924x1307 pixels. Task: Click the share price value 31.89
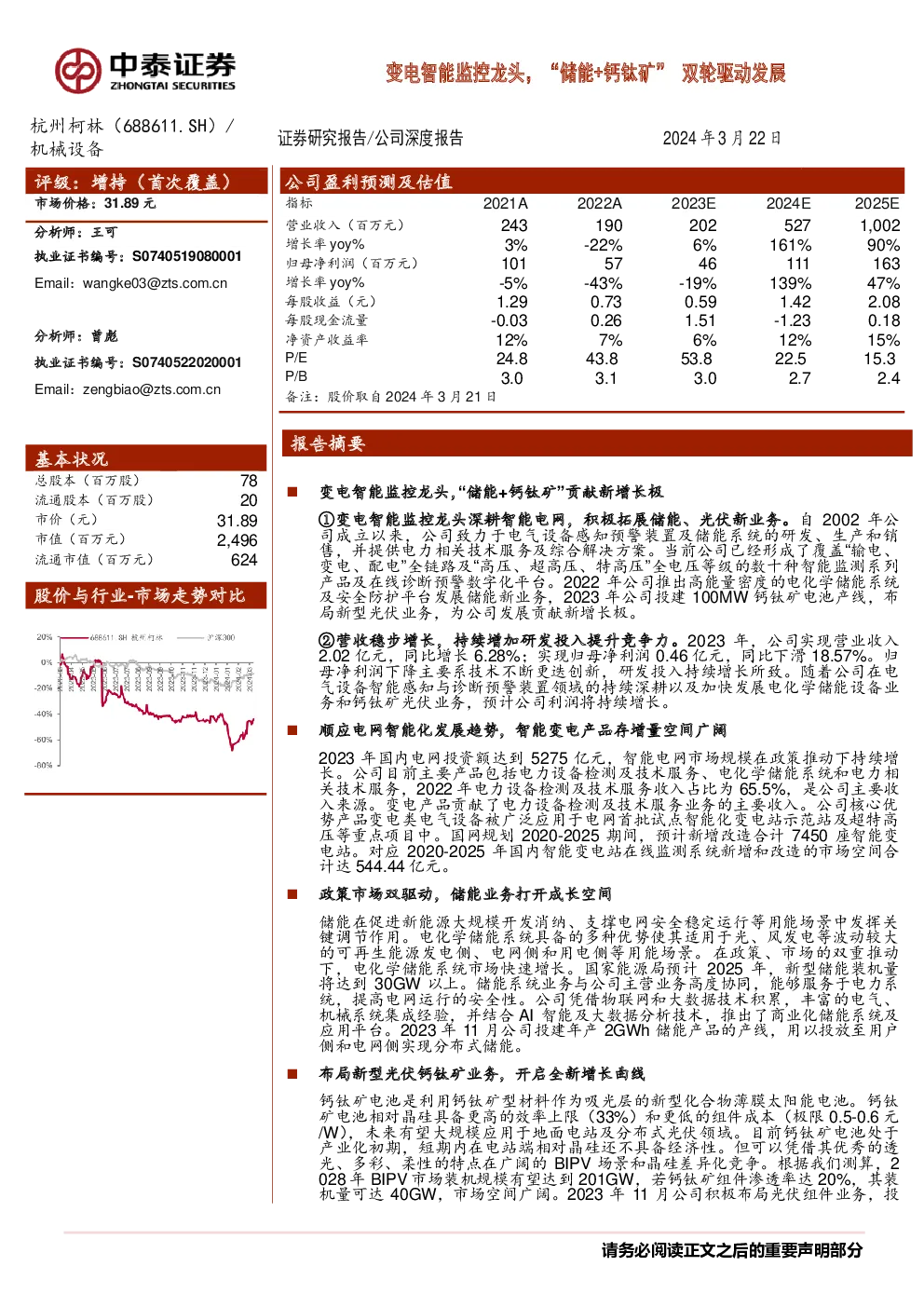(238, 521)
